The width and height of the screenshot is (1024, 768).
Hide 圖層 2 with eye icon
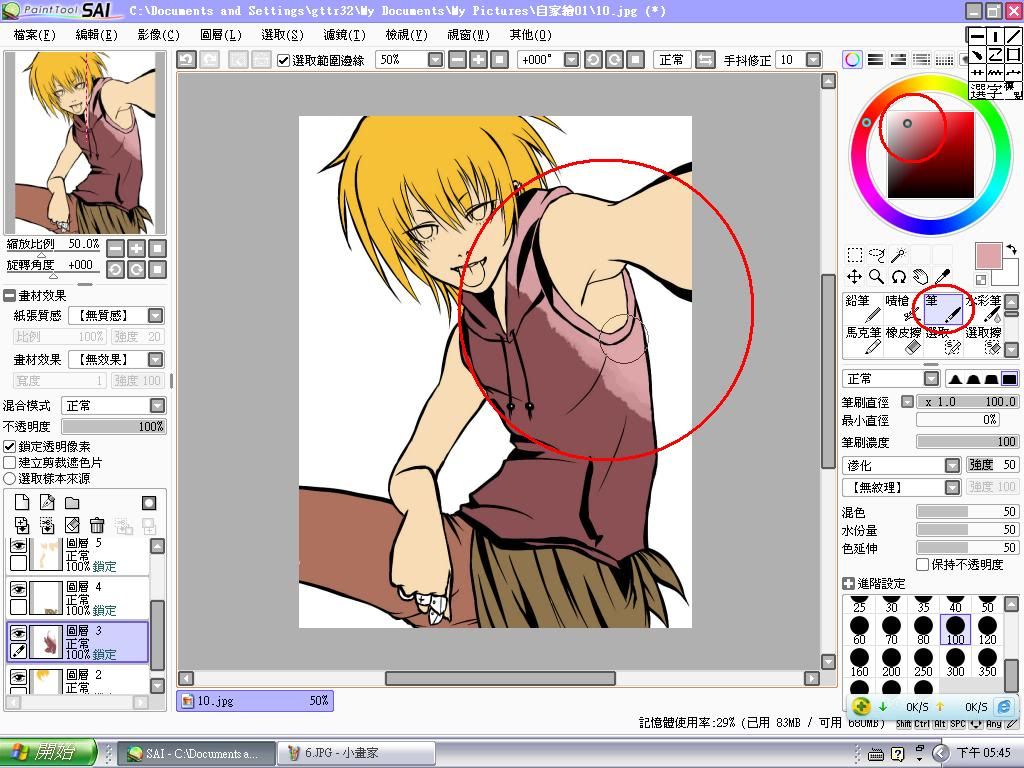(18, 677)
